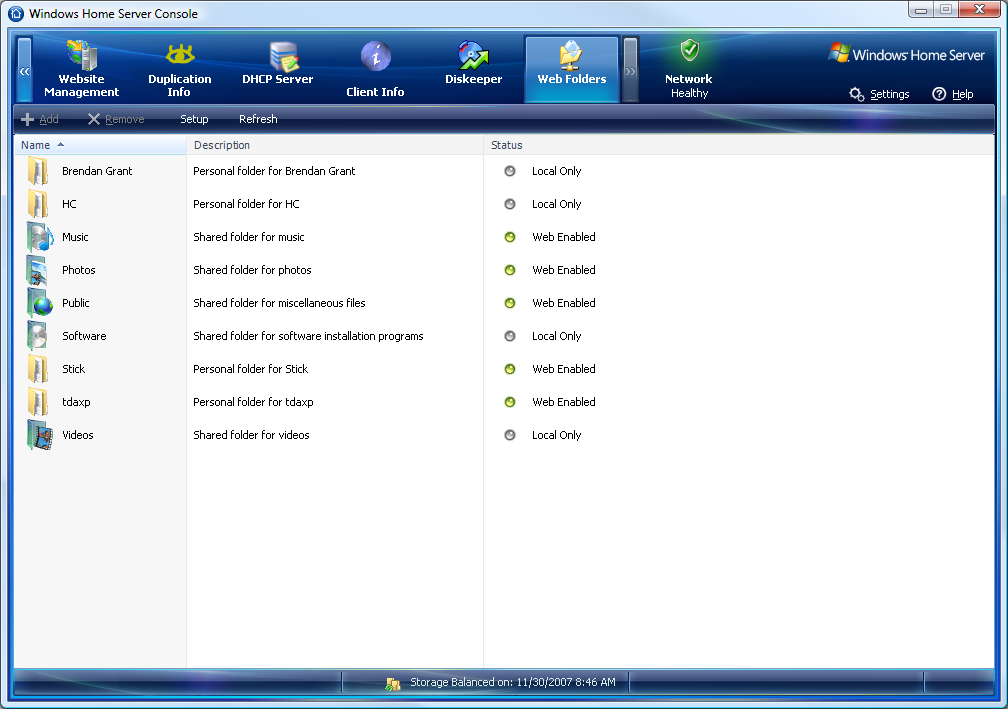The width and height of the screenshot is (1008, 709).
Task: Click the Help question mark icon
Action: [939, 94]
